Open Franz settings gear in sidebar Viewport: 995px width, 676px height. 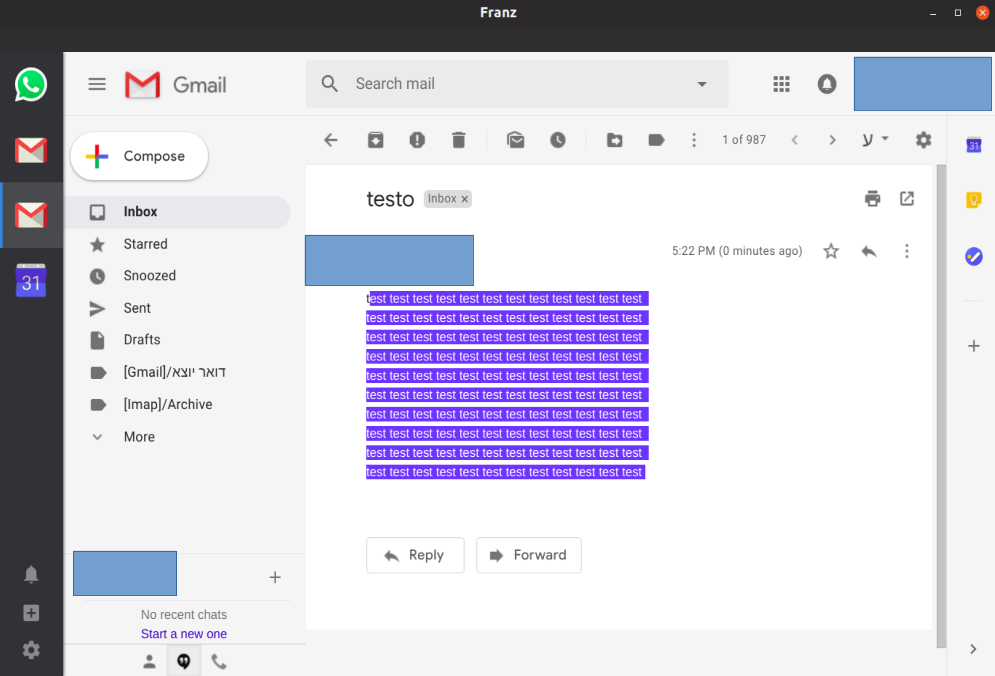tap(30, 649)
